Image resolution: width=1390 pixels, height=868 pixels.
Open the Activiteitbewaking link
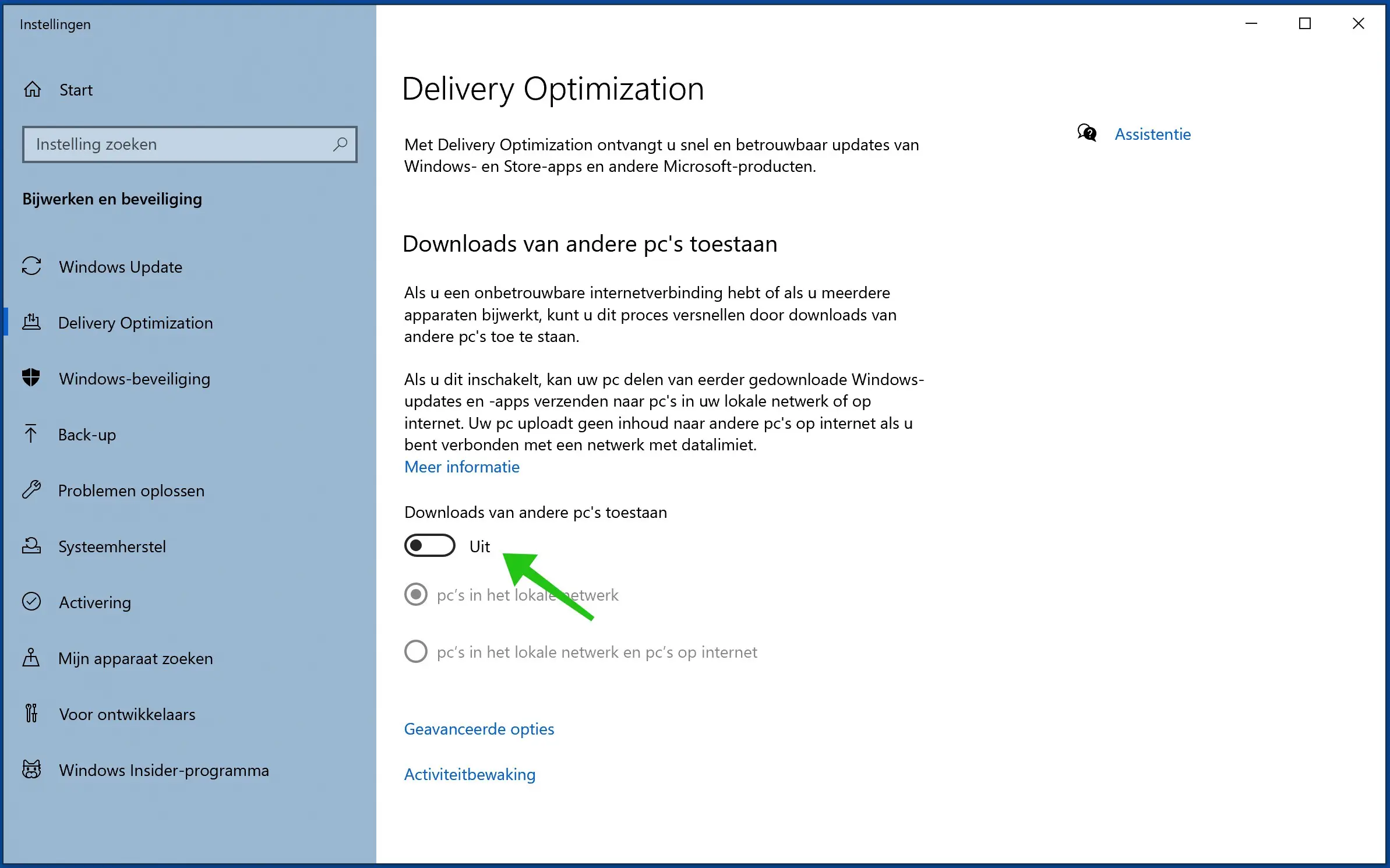coord(470,774)
